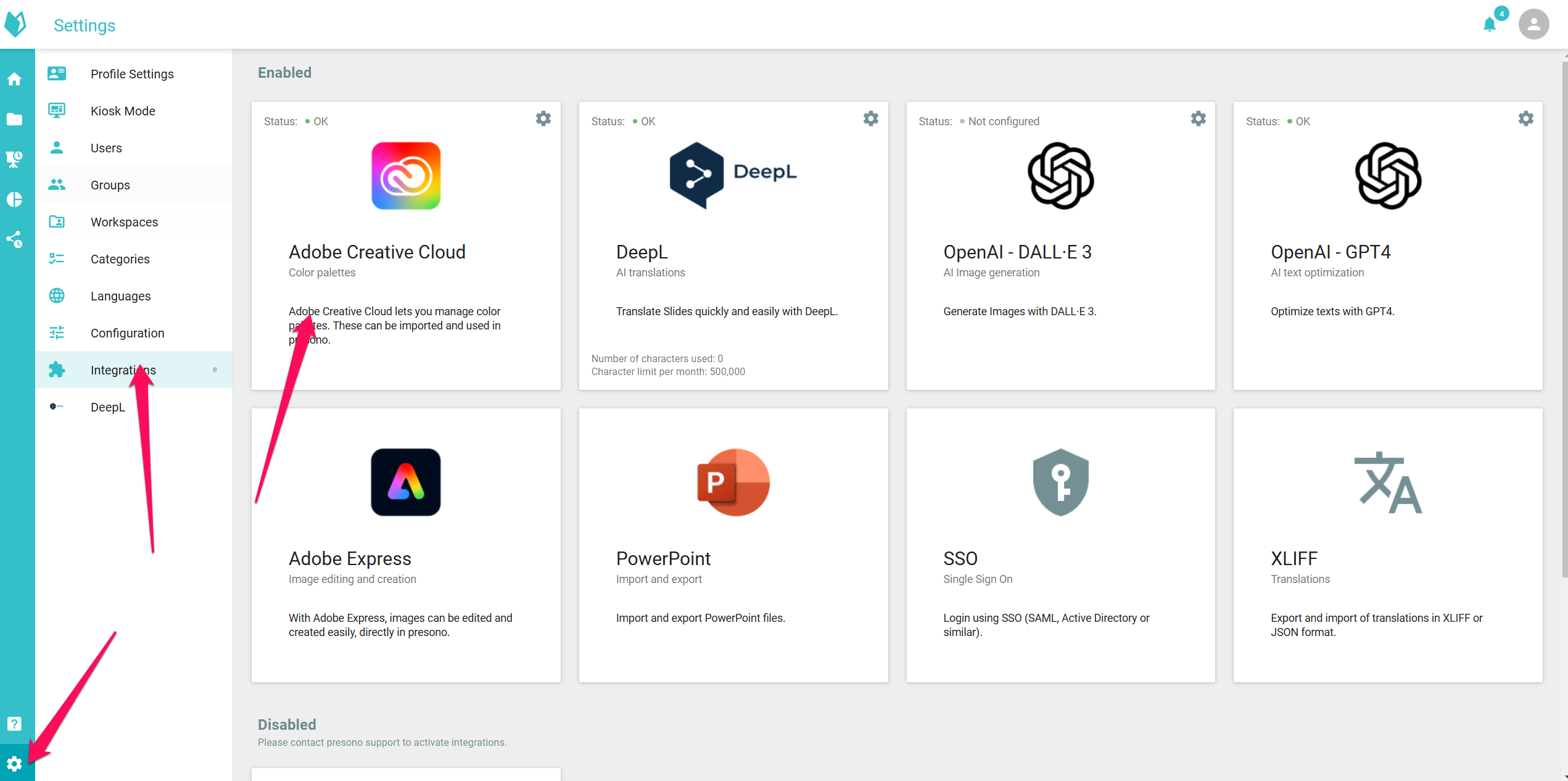The height and width of the screenshot is (781, 1568).
Task: Open Categories menu item
Action: [x=134, y=258]
